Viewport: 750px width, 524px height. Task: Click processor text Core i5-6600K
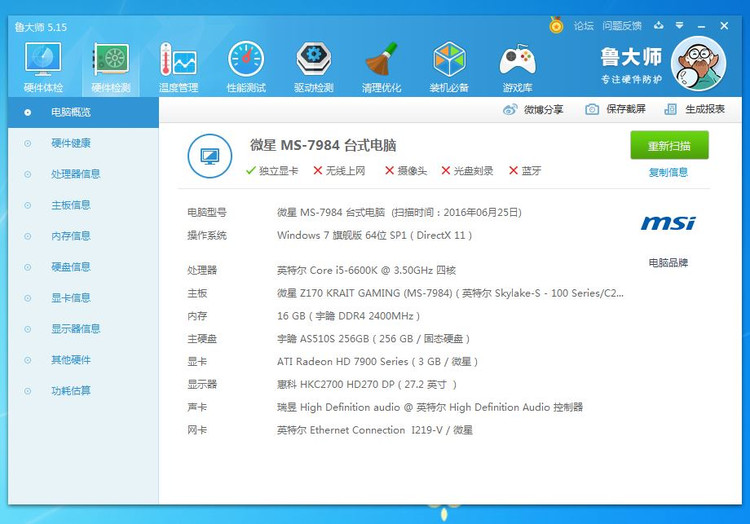366,270
